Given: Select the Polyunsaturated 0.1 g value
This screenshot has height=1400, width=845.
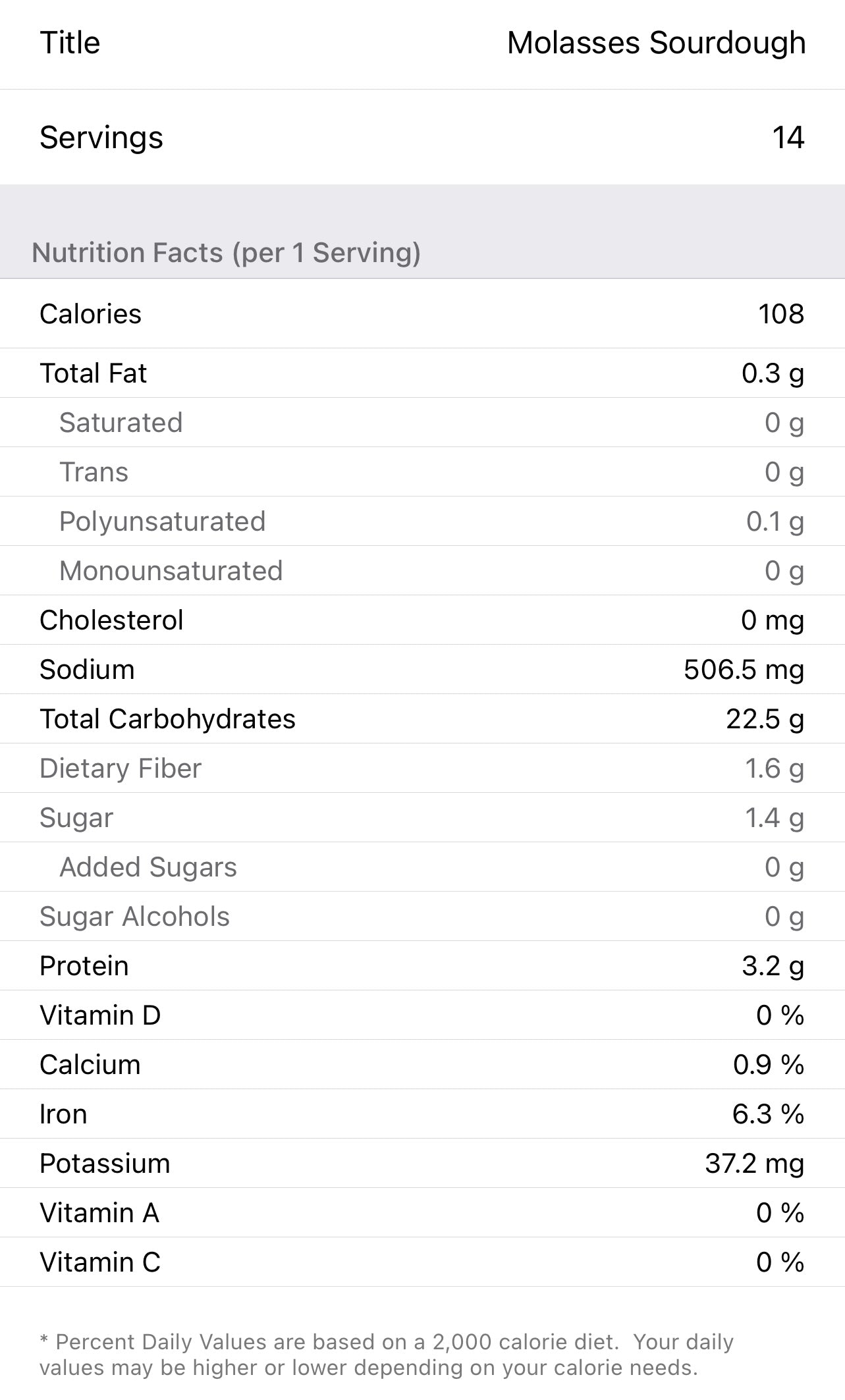Looking at the screenshot, I should (775, 522).
